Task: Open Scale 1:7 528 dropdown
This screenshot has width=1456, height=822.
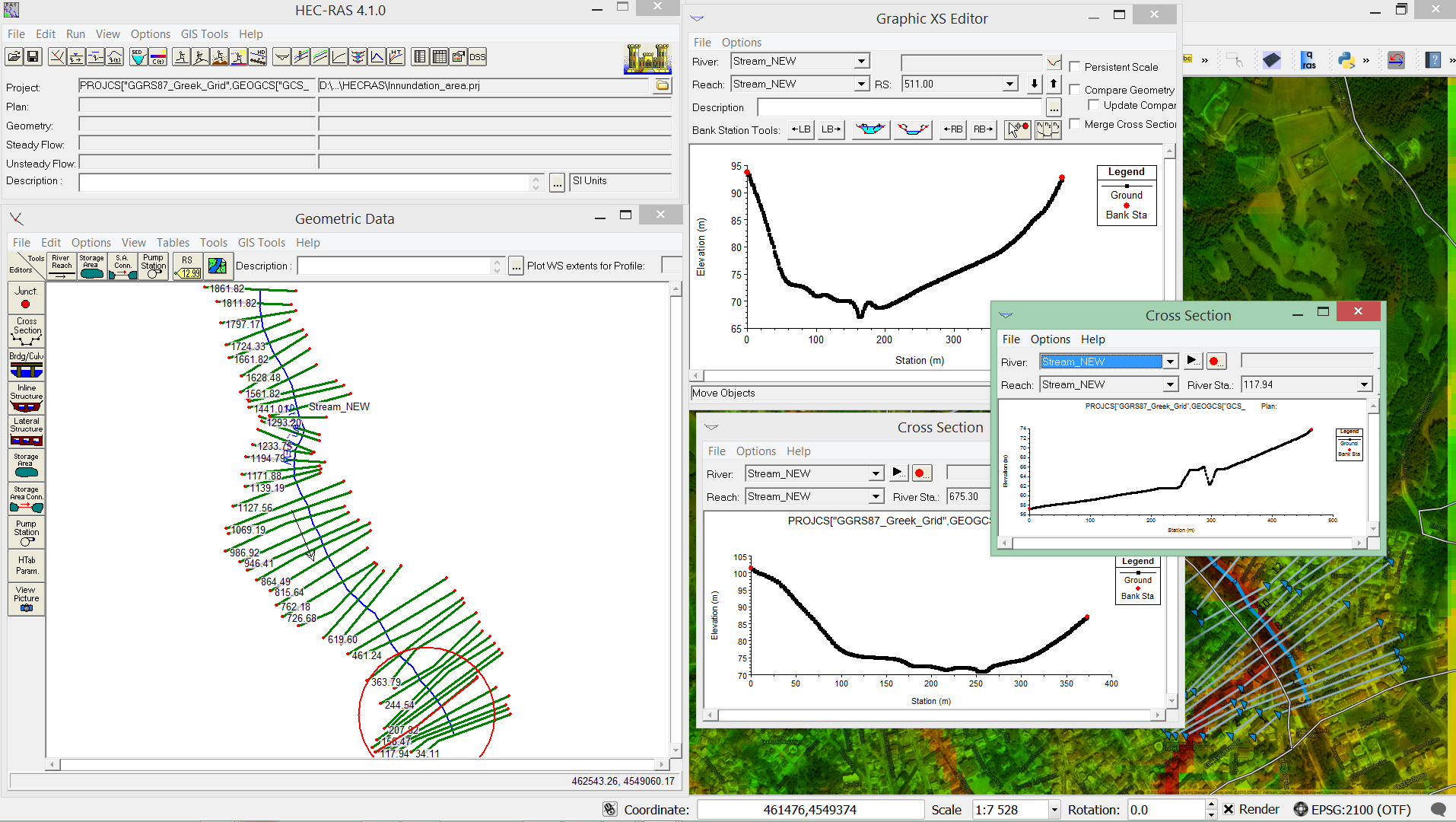Action: (x=1054, y=810)
